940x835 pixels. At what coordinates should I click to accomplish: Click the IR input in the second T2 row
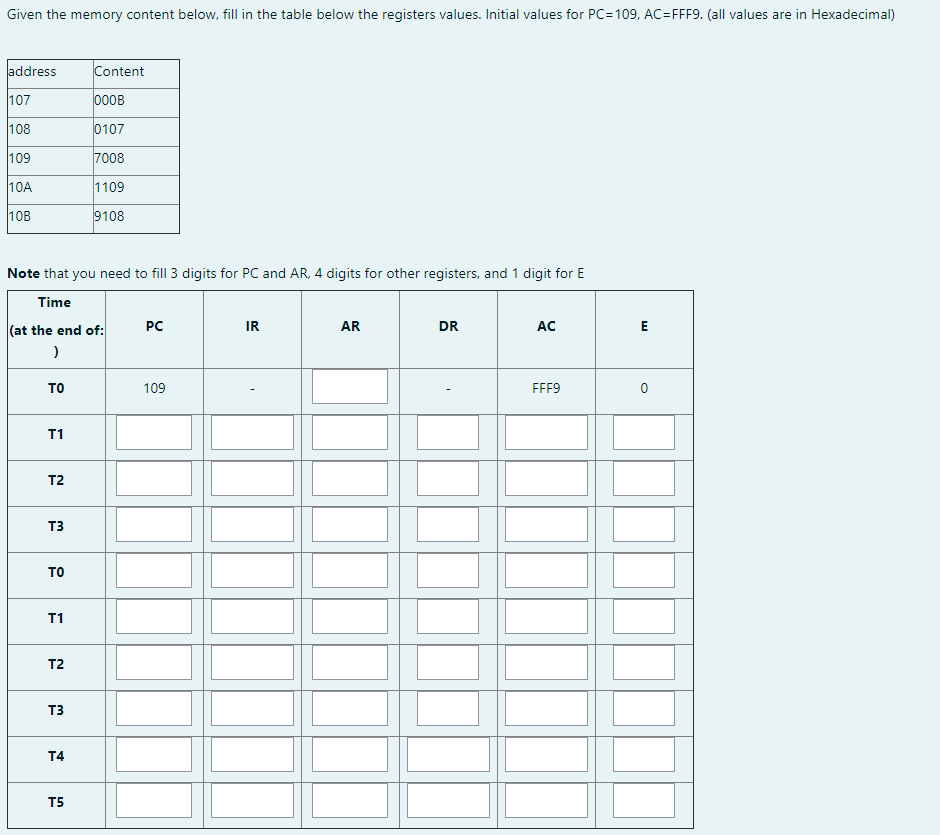[252, 662]
